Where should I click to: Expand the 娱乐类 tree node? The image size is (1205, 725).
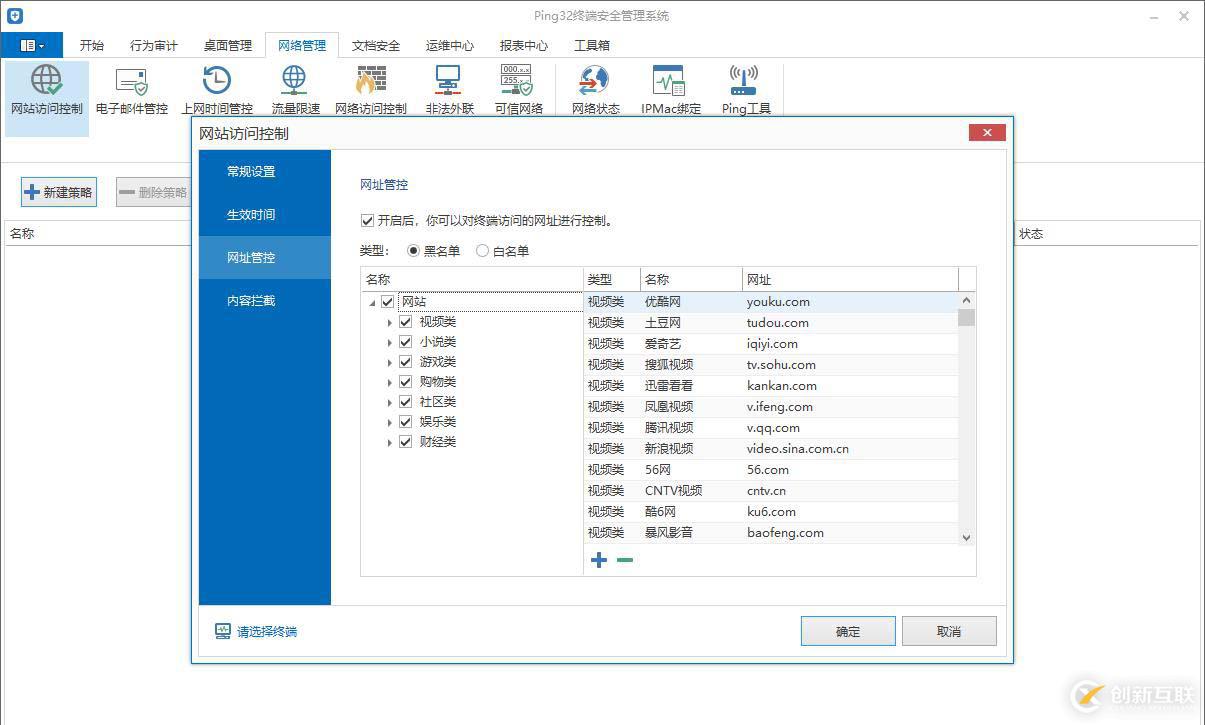[x=389, y=422]
